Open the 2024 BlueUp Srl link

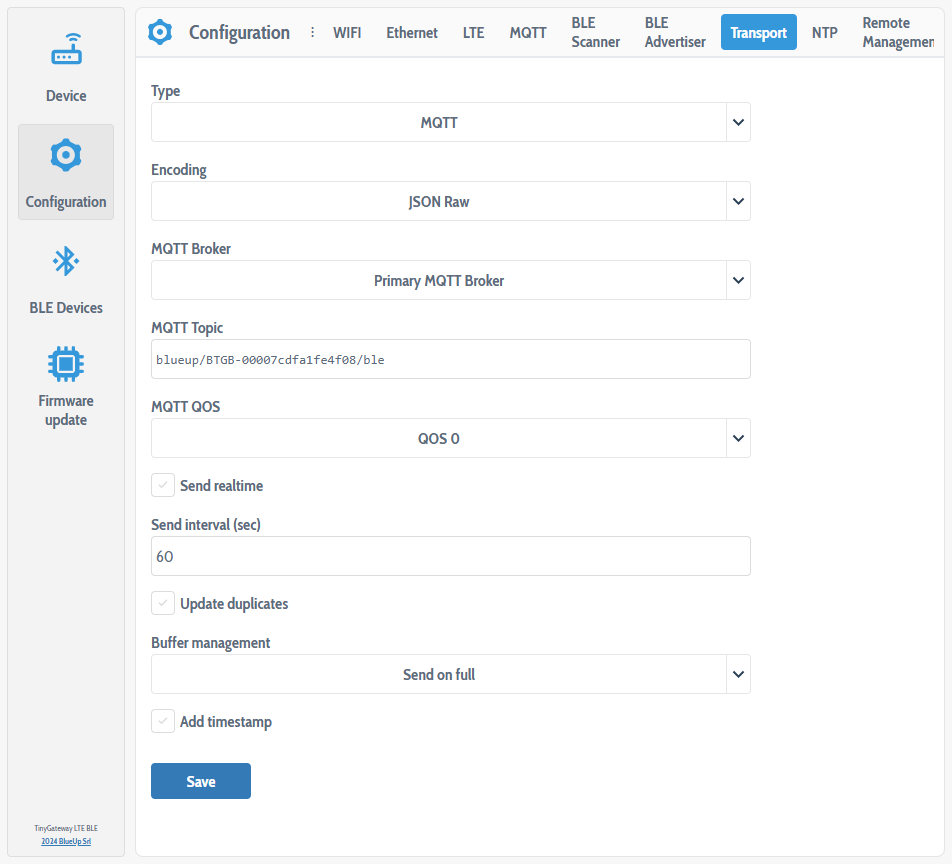(x=66, y=841)
